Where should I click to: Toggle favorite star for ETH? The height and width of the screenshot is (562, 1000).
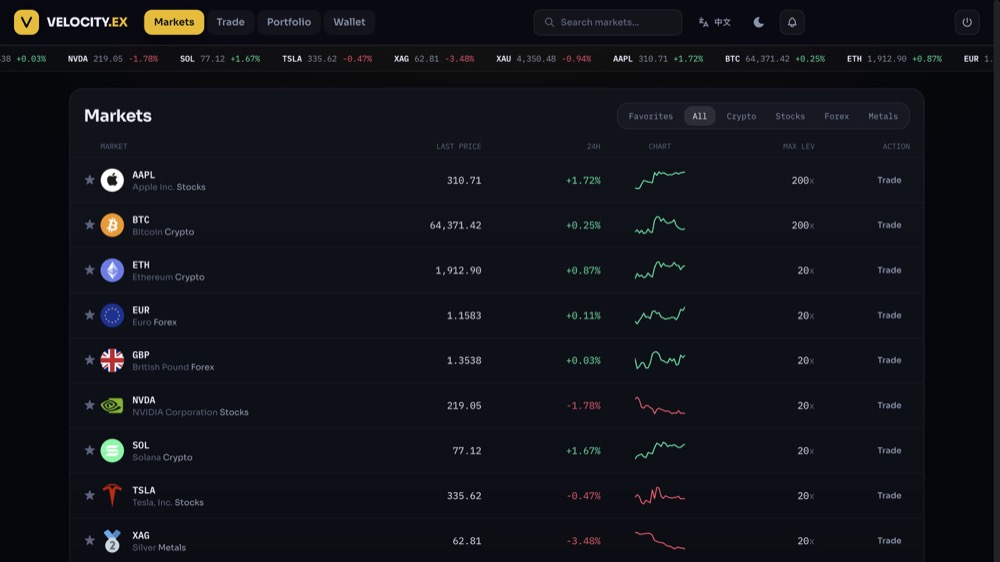(x=89, y=270)
